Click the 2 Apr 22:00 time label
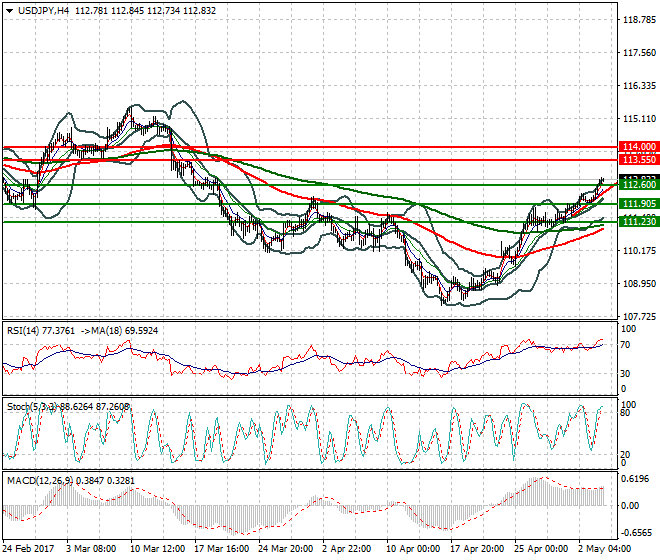 click(347, 549)
